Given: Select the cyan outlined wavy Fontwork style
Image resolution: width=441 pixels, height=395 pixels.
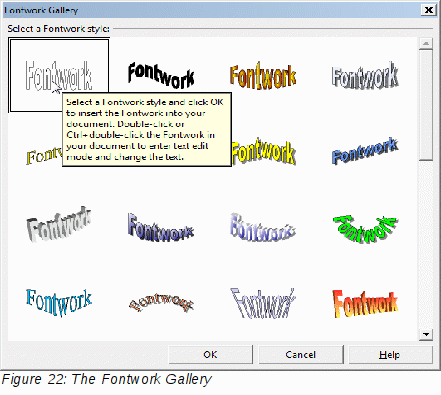Looking at the screenshot, I should tap(59, 303).
